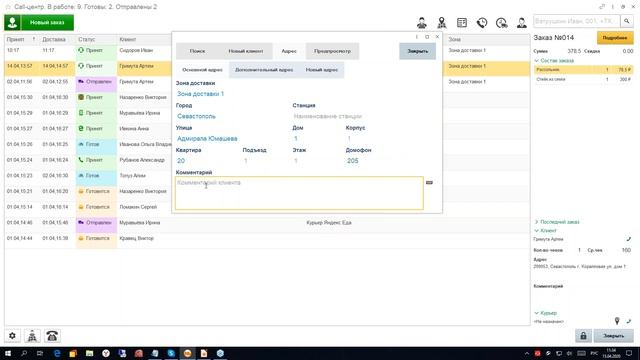Click Доставка column header

tap(57, 40)
